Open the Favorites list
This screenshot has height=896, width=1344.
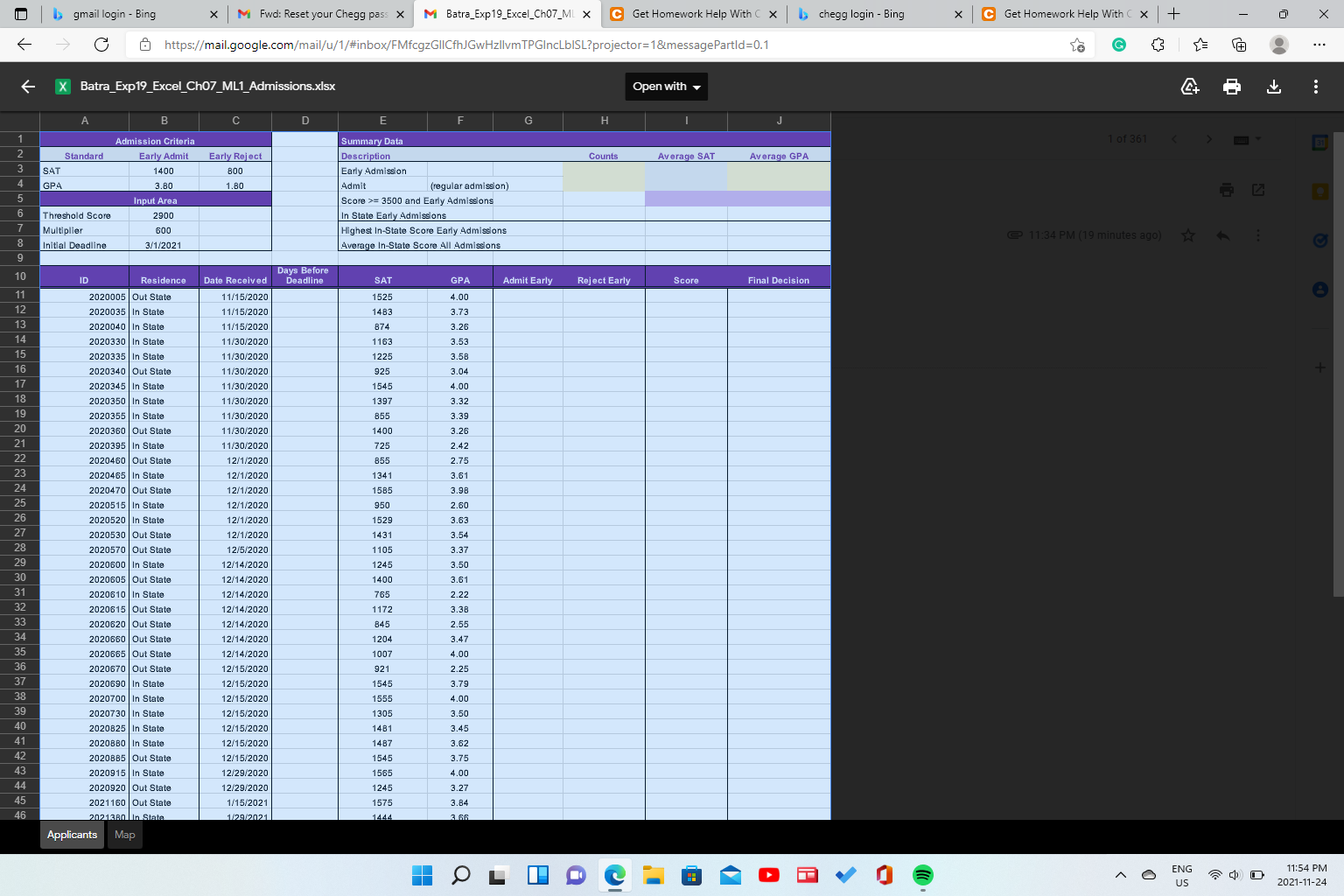(1200, 45)
